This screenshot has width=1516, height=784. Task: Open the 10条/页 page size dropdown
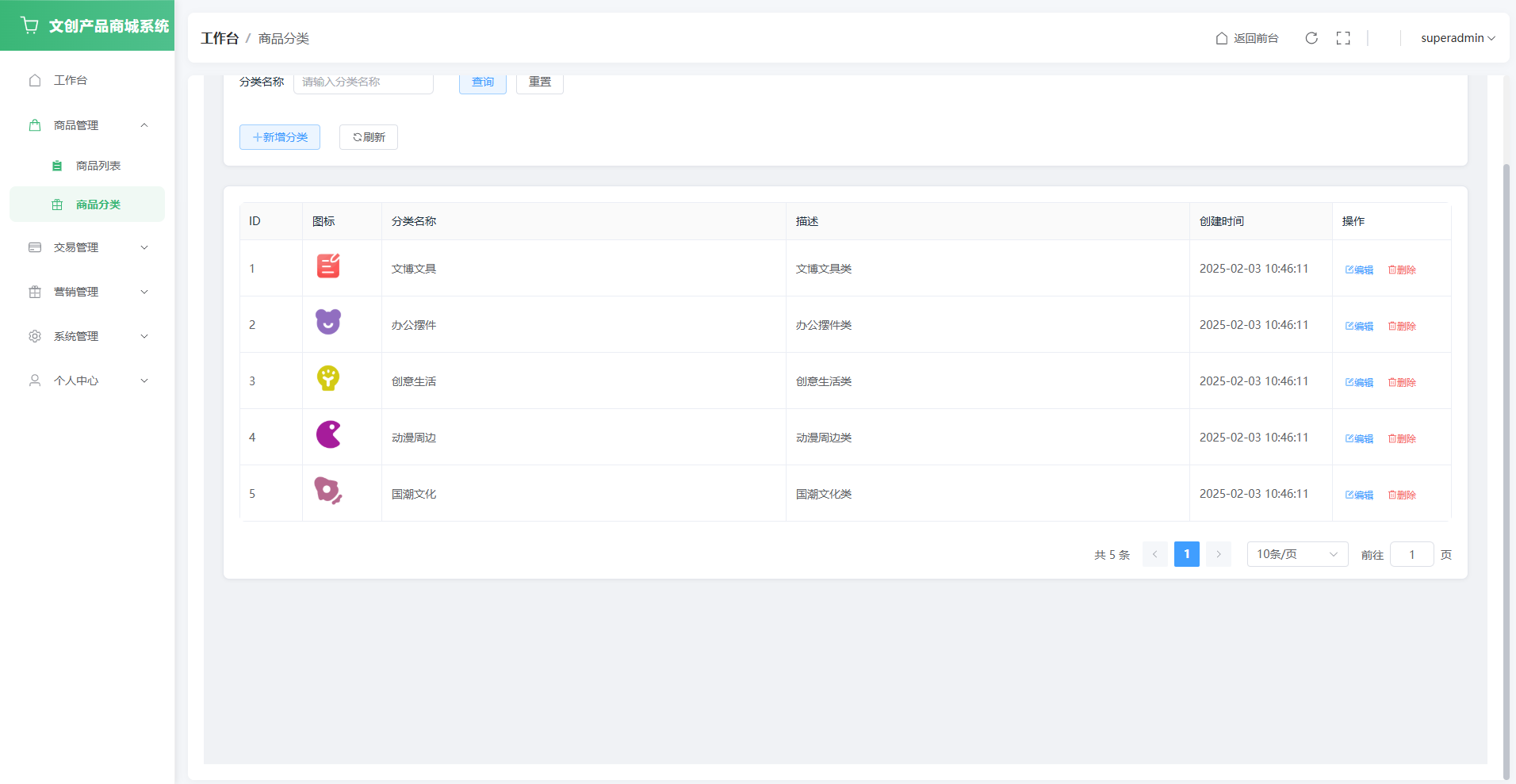pos(1297,554)
